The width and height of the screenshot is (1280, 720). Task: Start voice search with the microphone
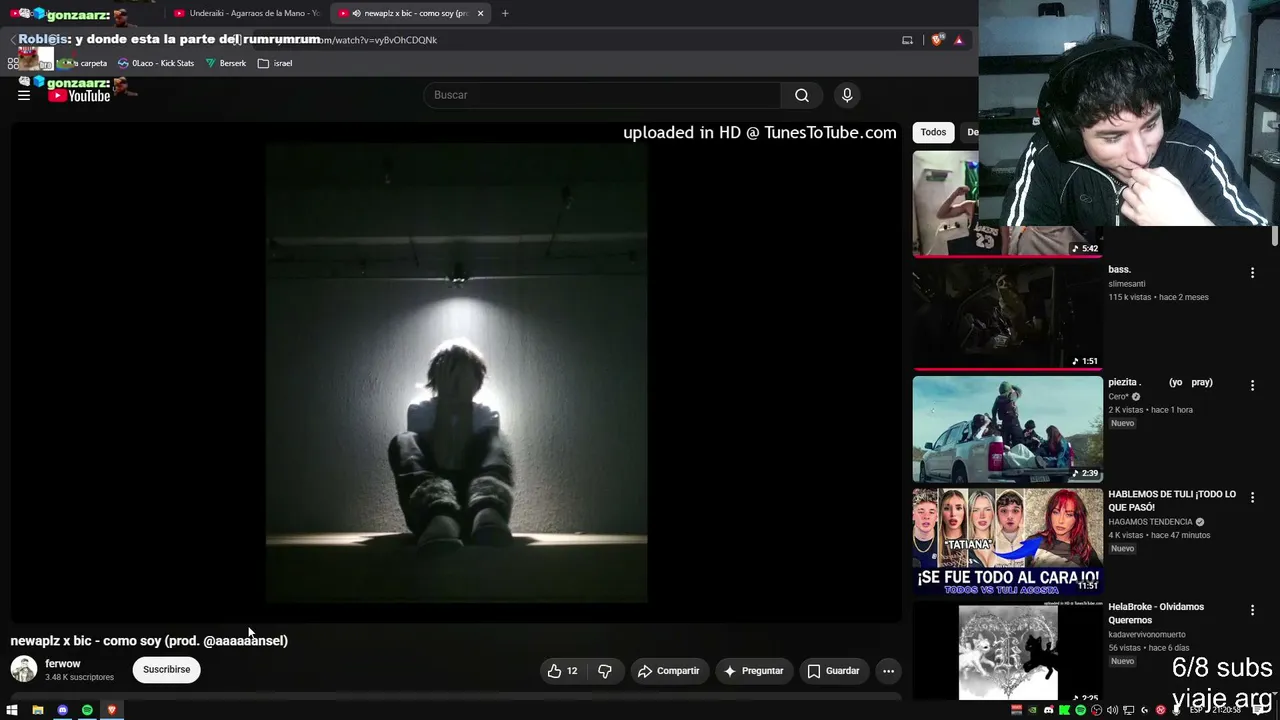click(847, 95)
